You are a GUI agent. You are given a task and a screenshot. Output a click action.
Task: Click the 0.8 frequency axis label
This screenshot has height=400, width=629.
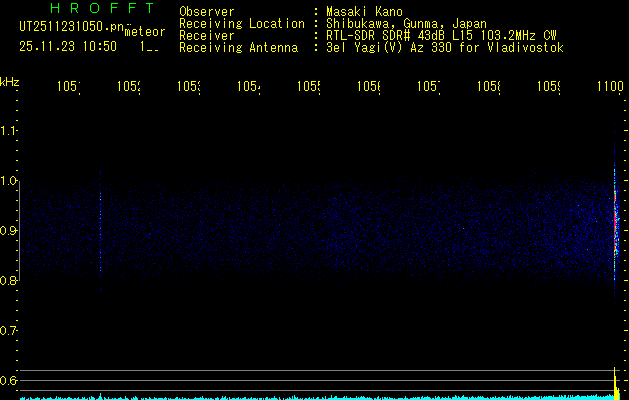pyautogui.click(x=9, y=281)
